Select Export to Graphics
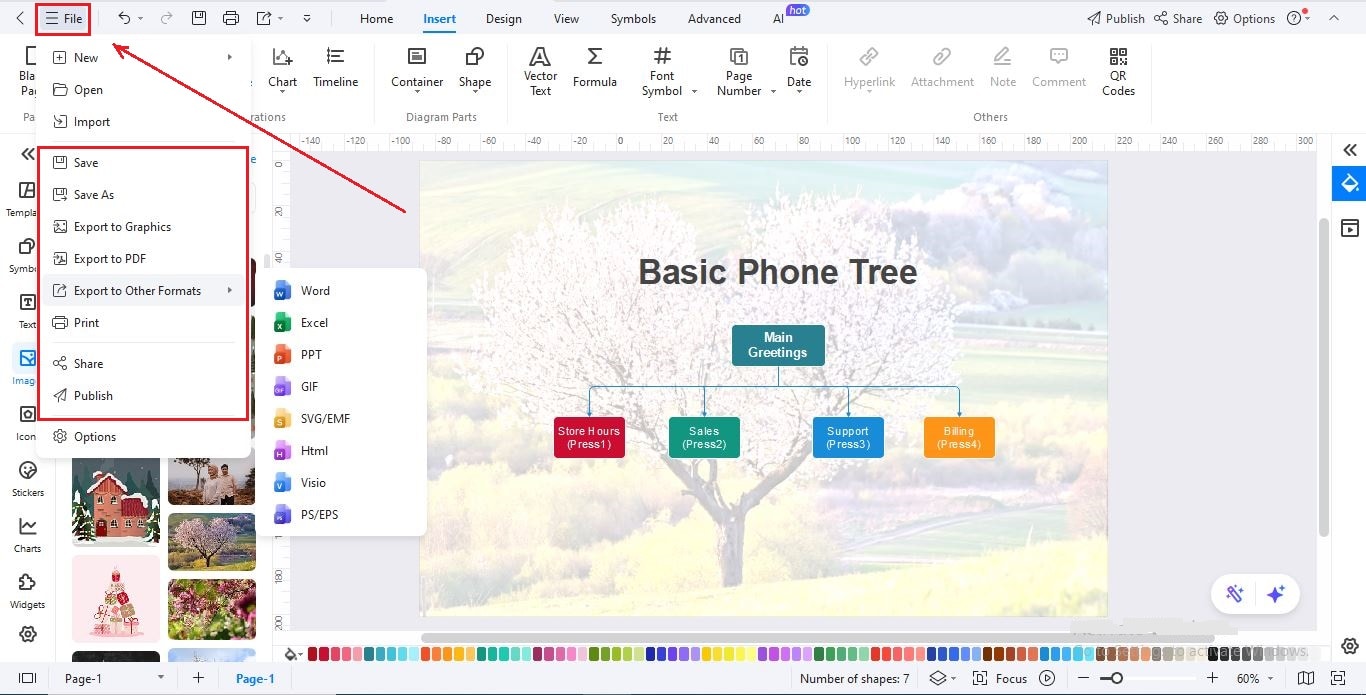This screenshot has width=1366, height=695. (143, 226)
